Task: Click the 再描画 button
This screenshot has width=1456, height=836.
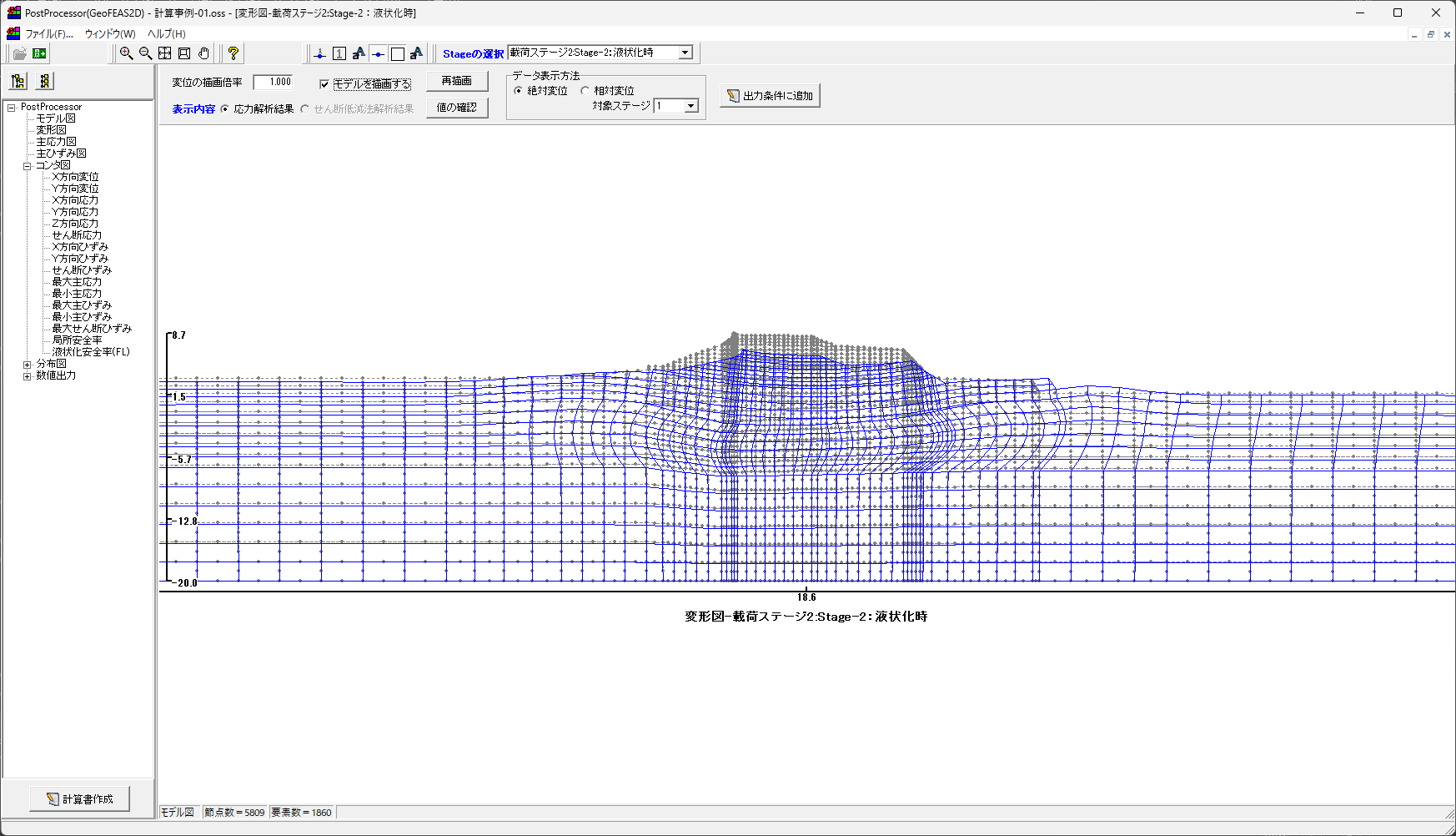Action: 456,81
